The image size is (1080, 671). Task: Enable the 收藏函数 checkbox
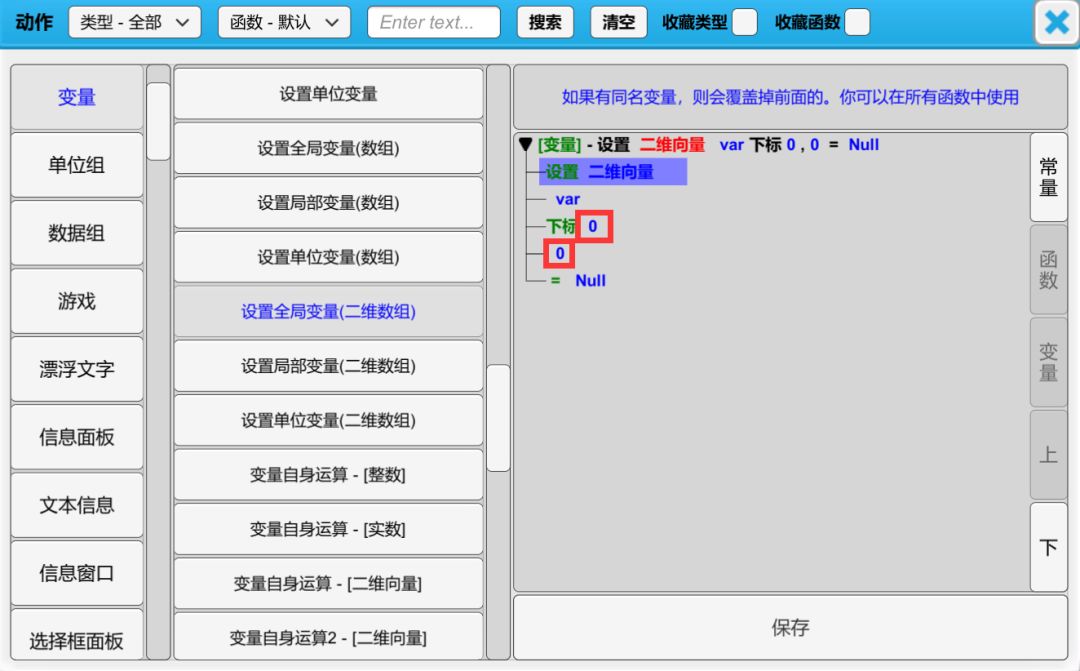pos(857,23)
